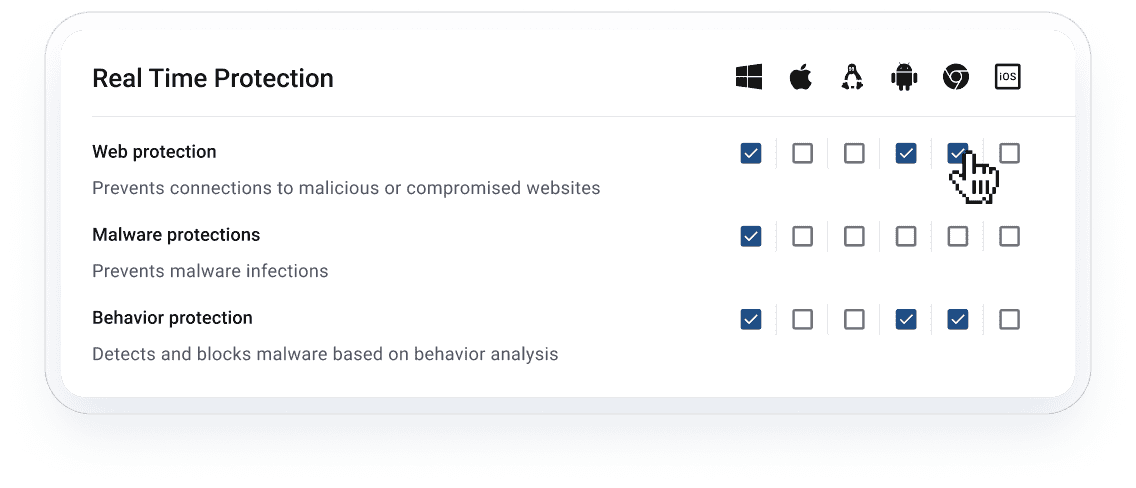Screen dimensions: 1136x488
Task: Enable Web protection for macOS
Action: [x=803, y=153]
